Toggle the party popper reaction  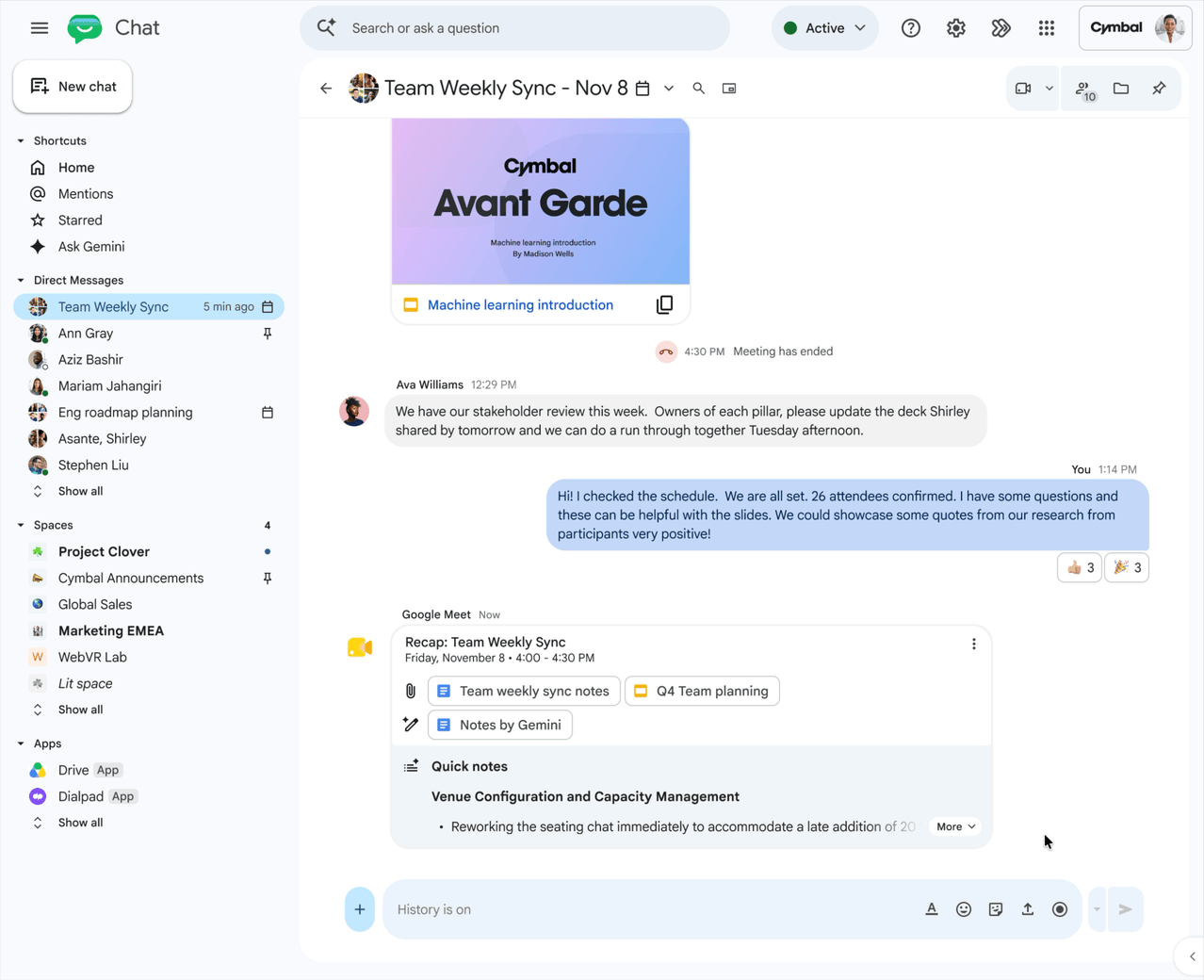[x=1127, y=567]
